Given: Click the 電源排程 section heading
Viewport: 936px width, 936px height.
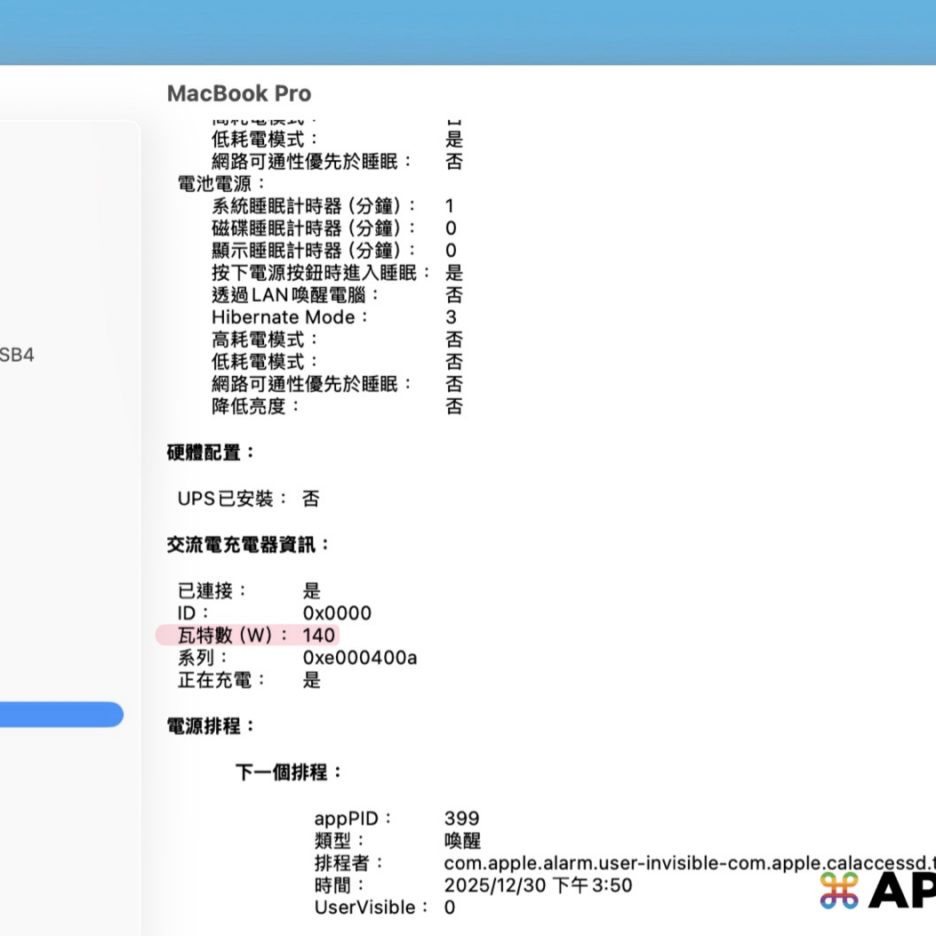Looking at the screenshot, I should pos(211,726).
